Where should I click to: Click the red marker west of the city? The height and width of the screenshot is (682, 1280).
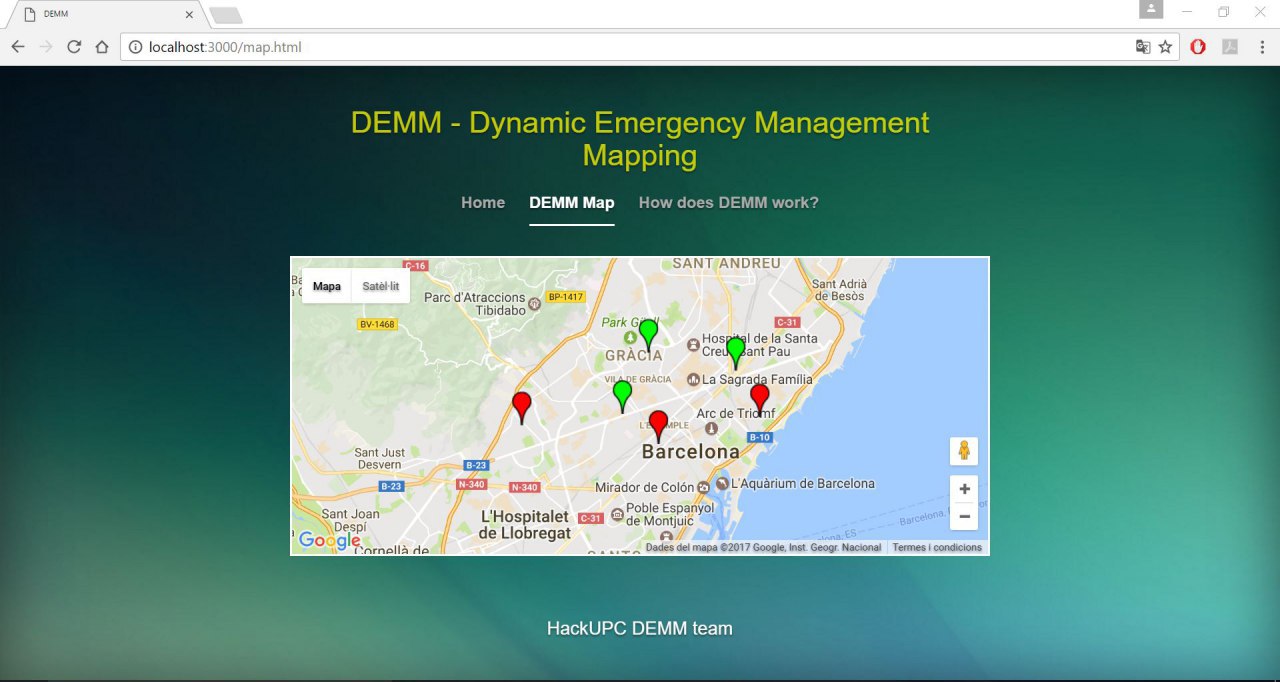coord(521,408)
